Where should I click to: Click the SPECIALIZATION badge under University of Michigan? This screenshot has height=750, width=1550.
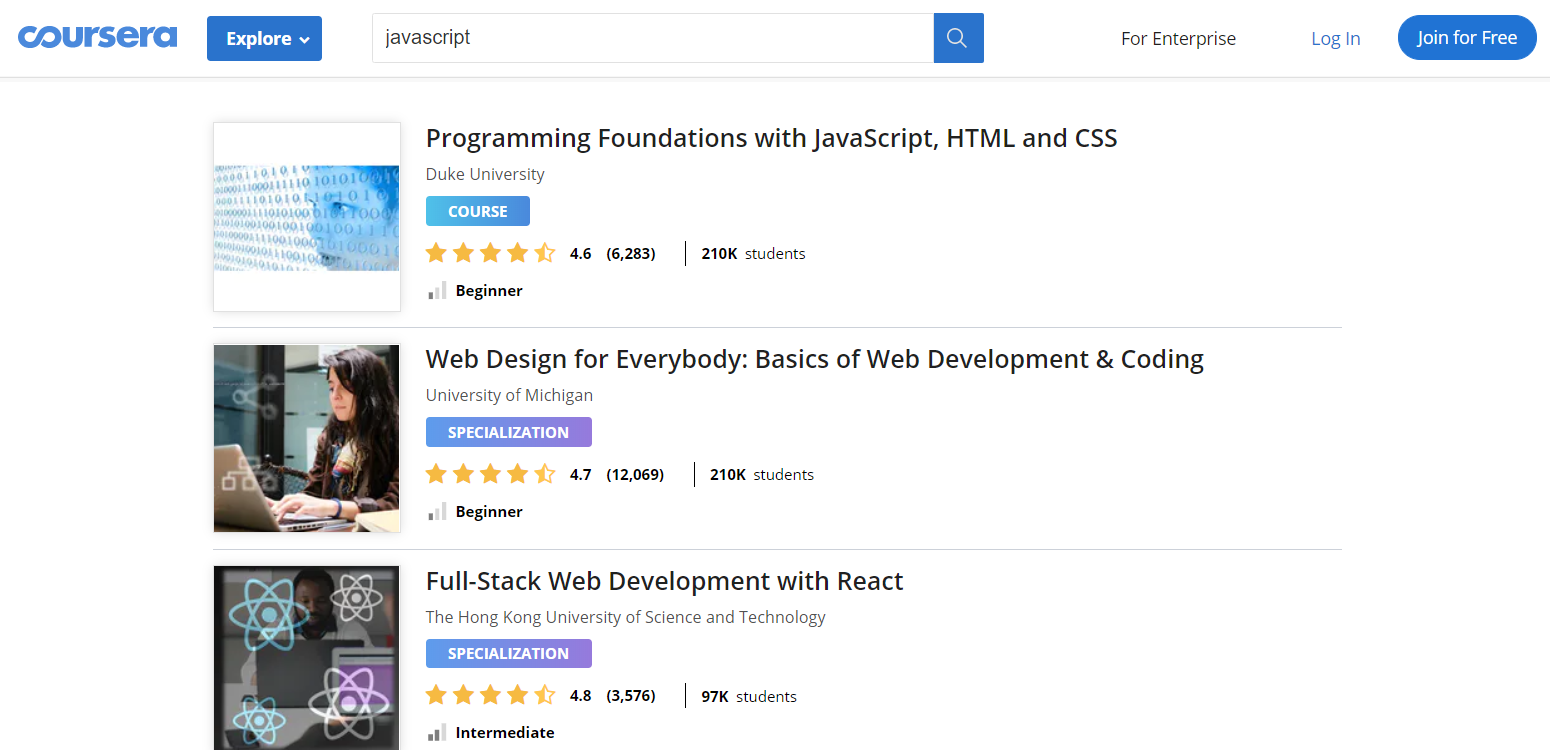509,432
